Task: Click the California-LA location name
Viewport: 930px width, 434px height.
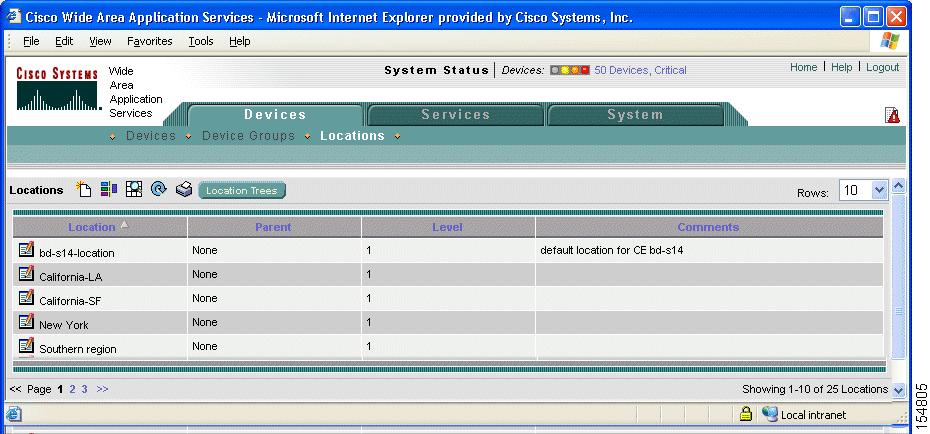Action: (71, 277)
